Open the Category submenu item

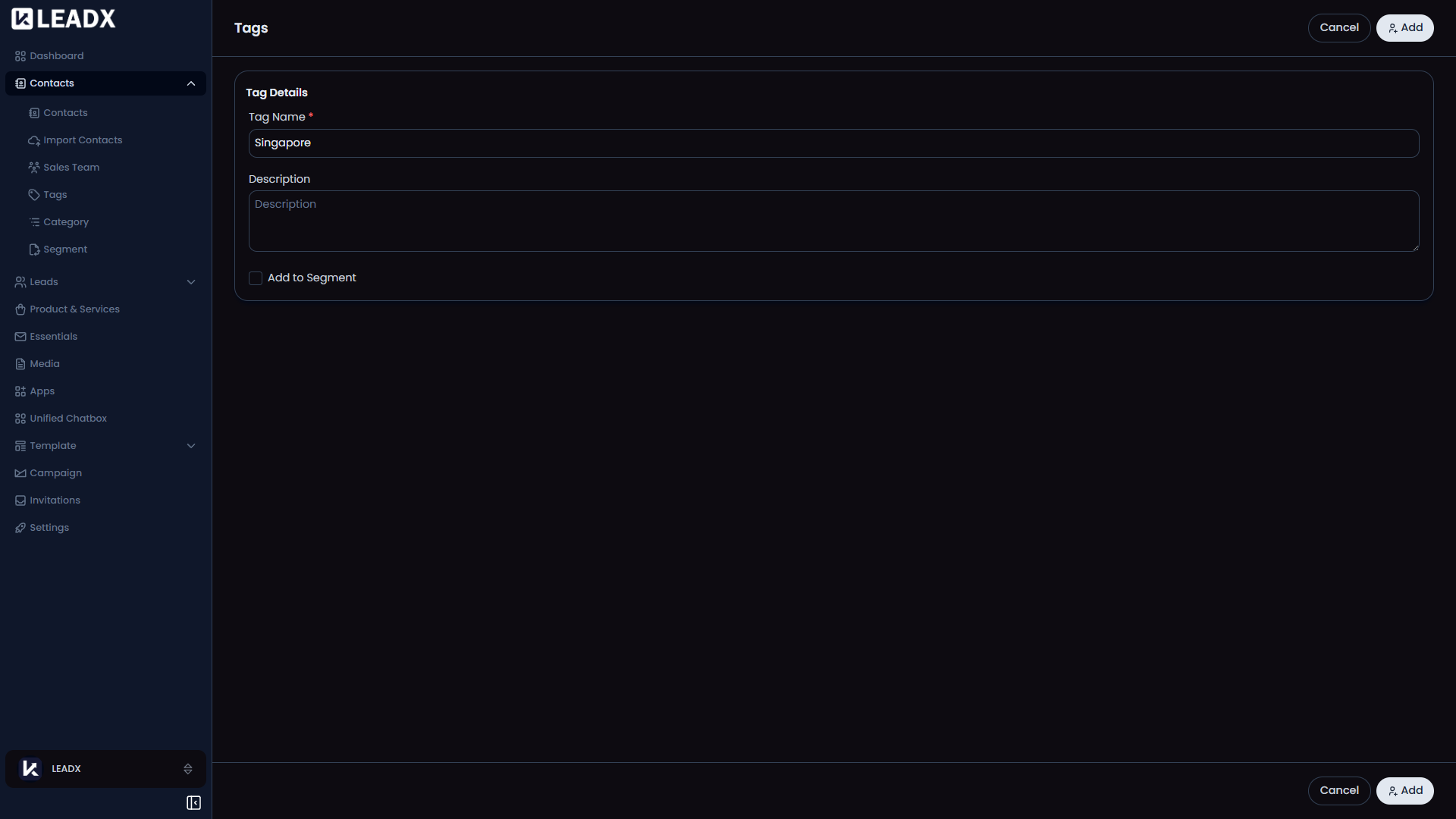(x=66, y=222)
